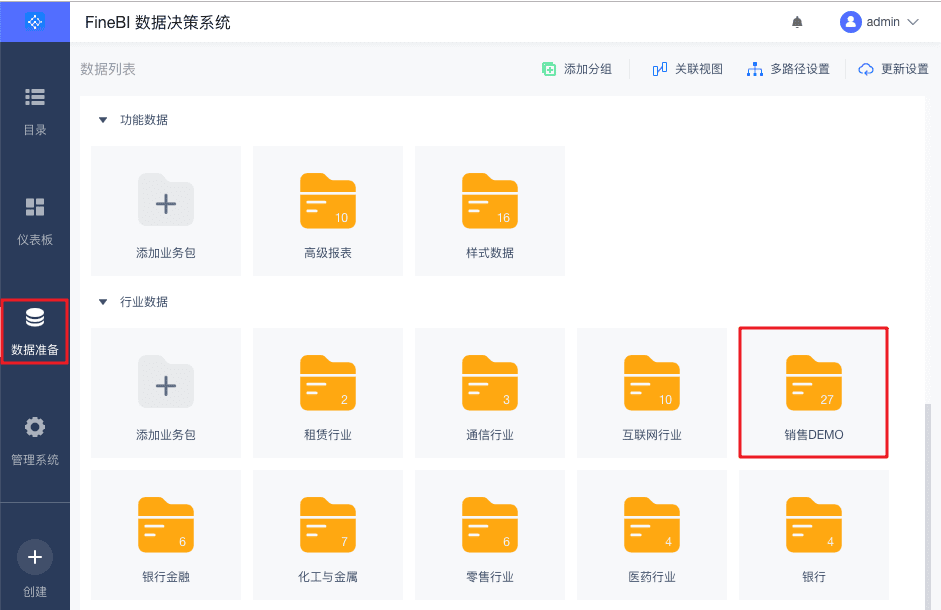Expand the admin account dropdown arrow

913,22
